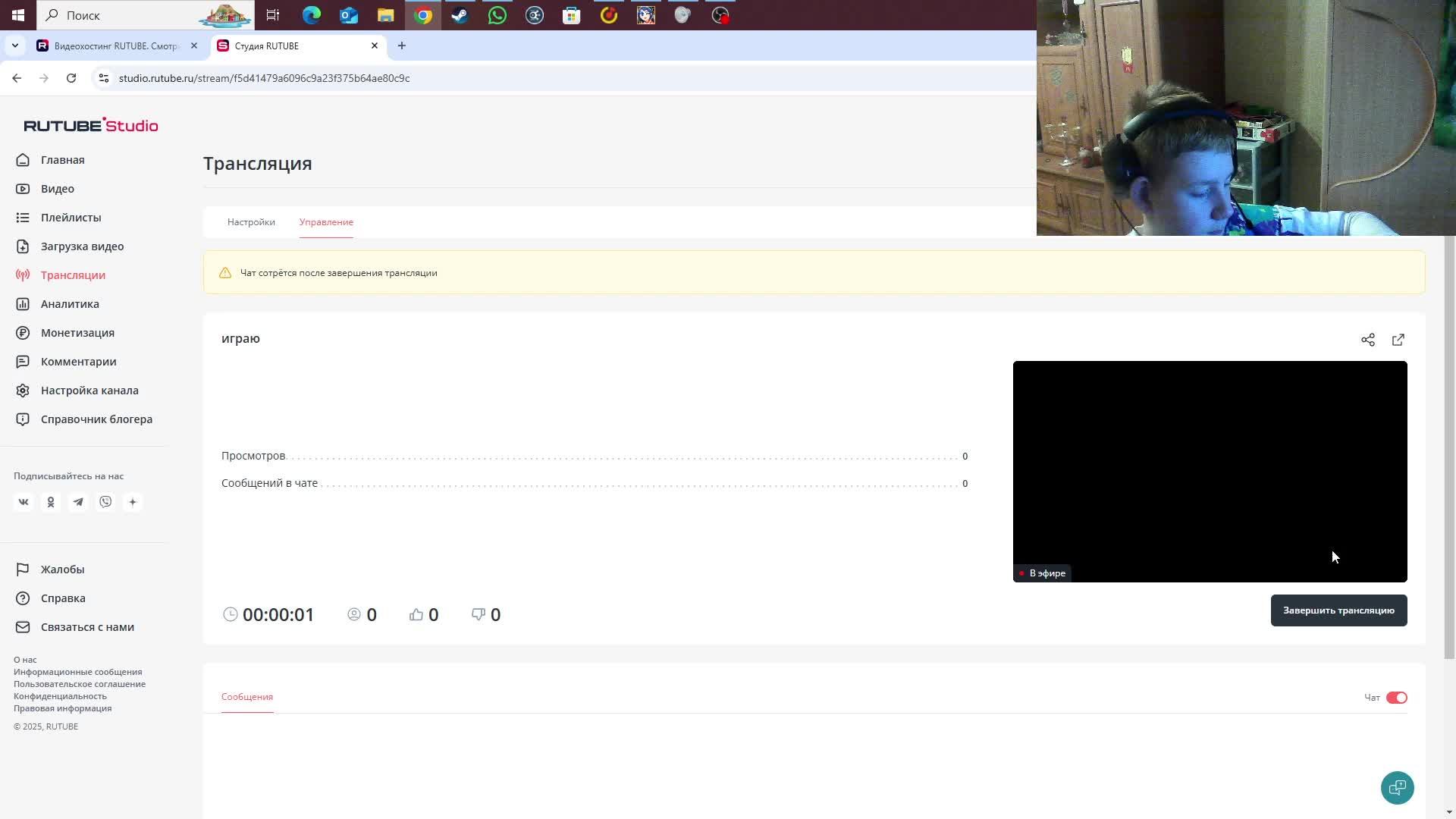
Task: Open the Пользовательское соглашение link
Action: (80, 684)
